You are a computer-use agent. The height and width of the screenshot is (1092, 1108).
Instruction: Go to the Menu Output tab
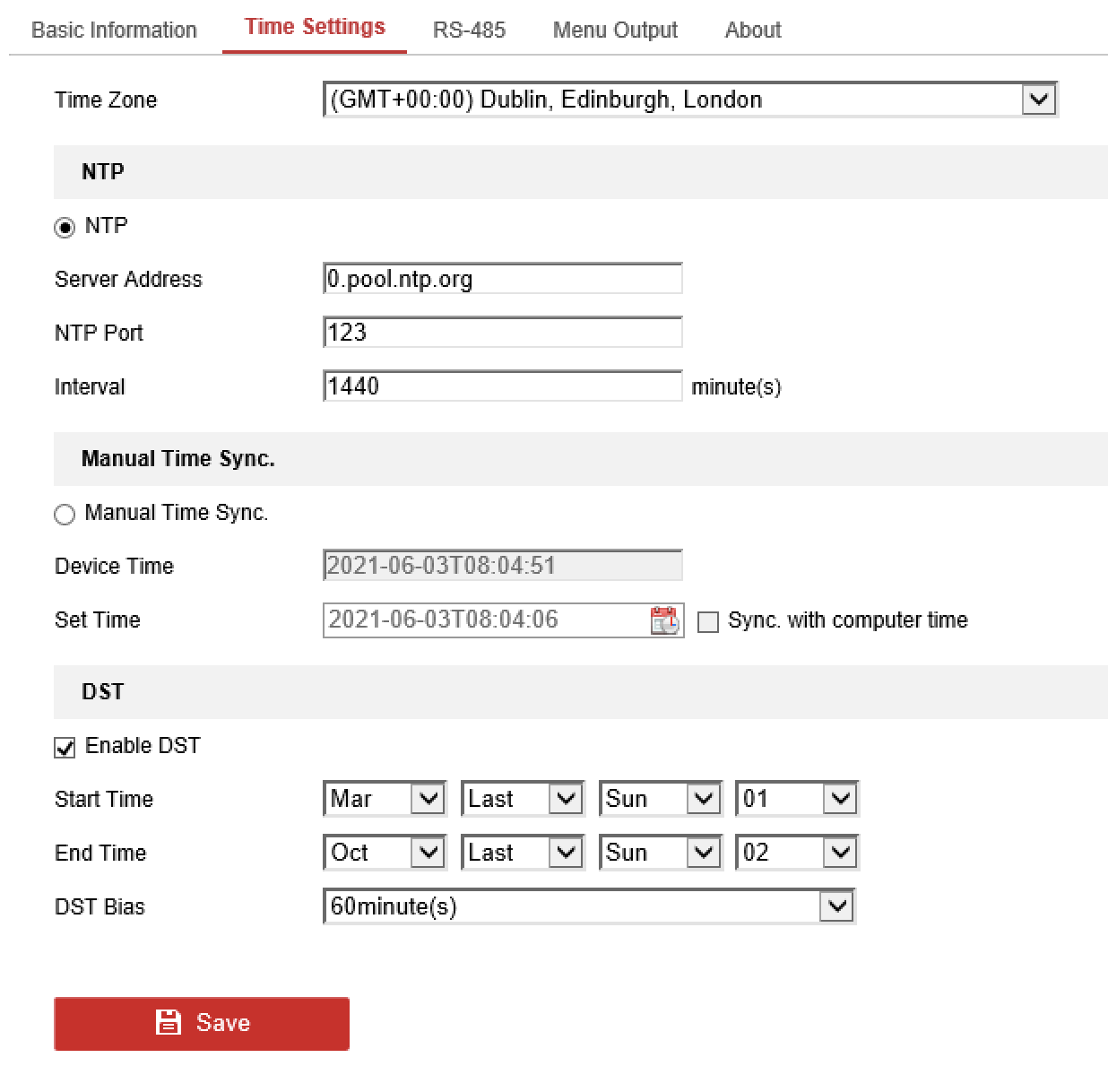coord(615,30)
